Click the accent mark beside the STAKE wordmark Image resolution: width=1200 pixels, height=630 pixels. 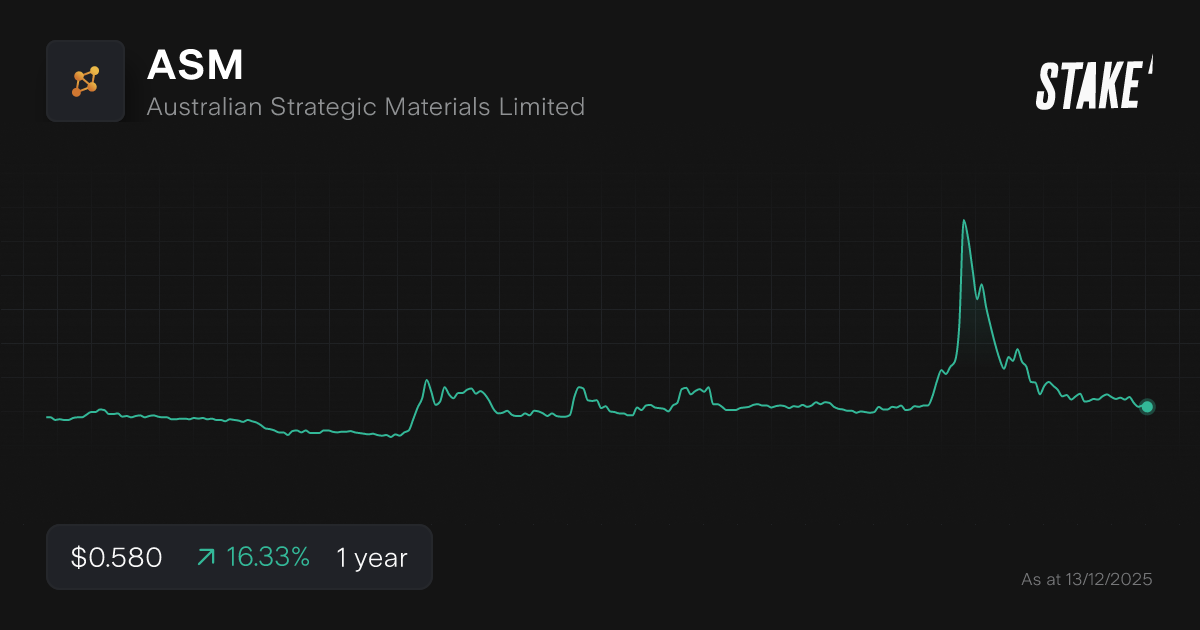pyautogui.click(x=1149, y=66)
